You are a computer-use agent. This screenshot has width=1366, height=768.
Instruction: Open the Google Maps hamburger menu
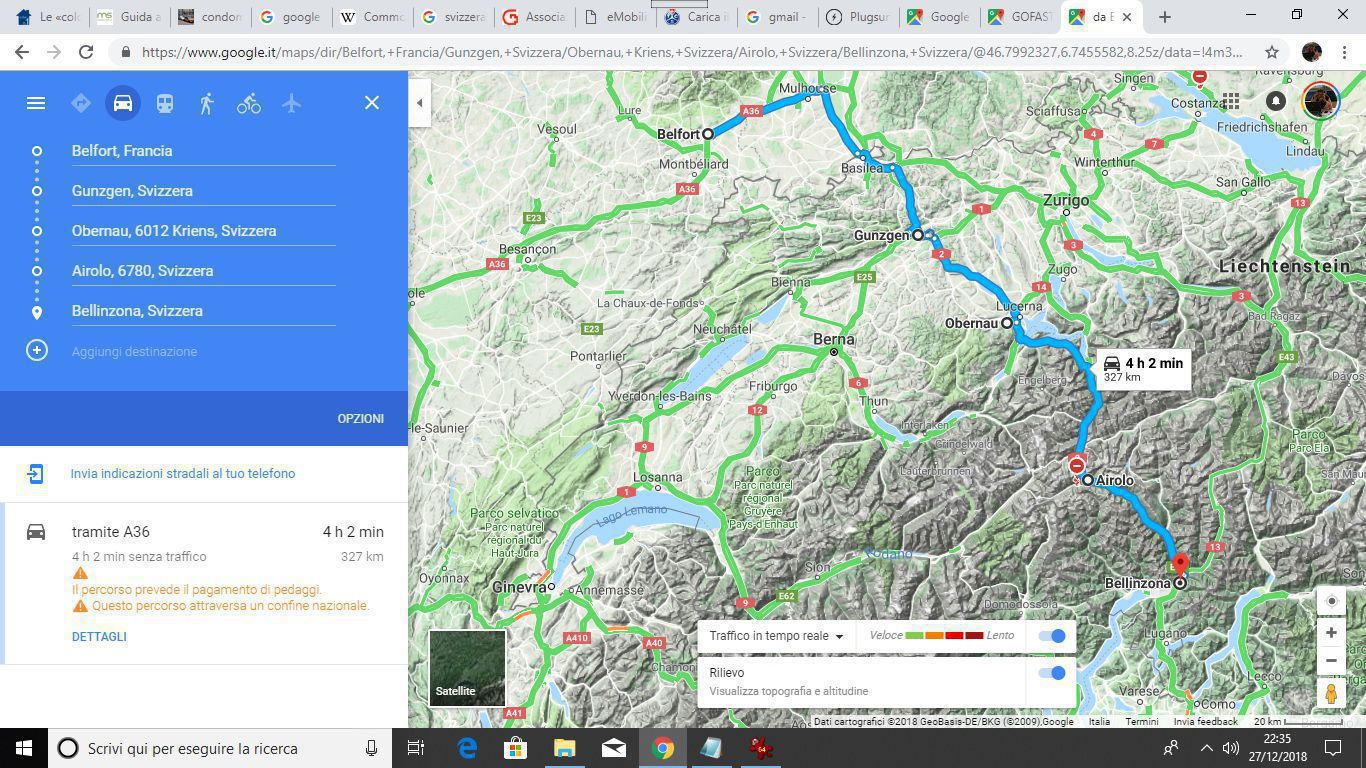click(36, 103)
